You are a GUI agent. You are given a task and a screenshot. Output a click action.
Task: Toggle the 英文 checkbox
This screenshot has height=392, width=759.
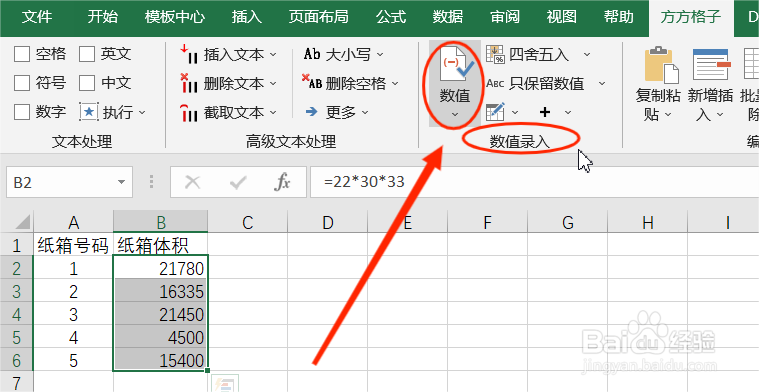(x=87, y=54)
